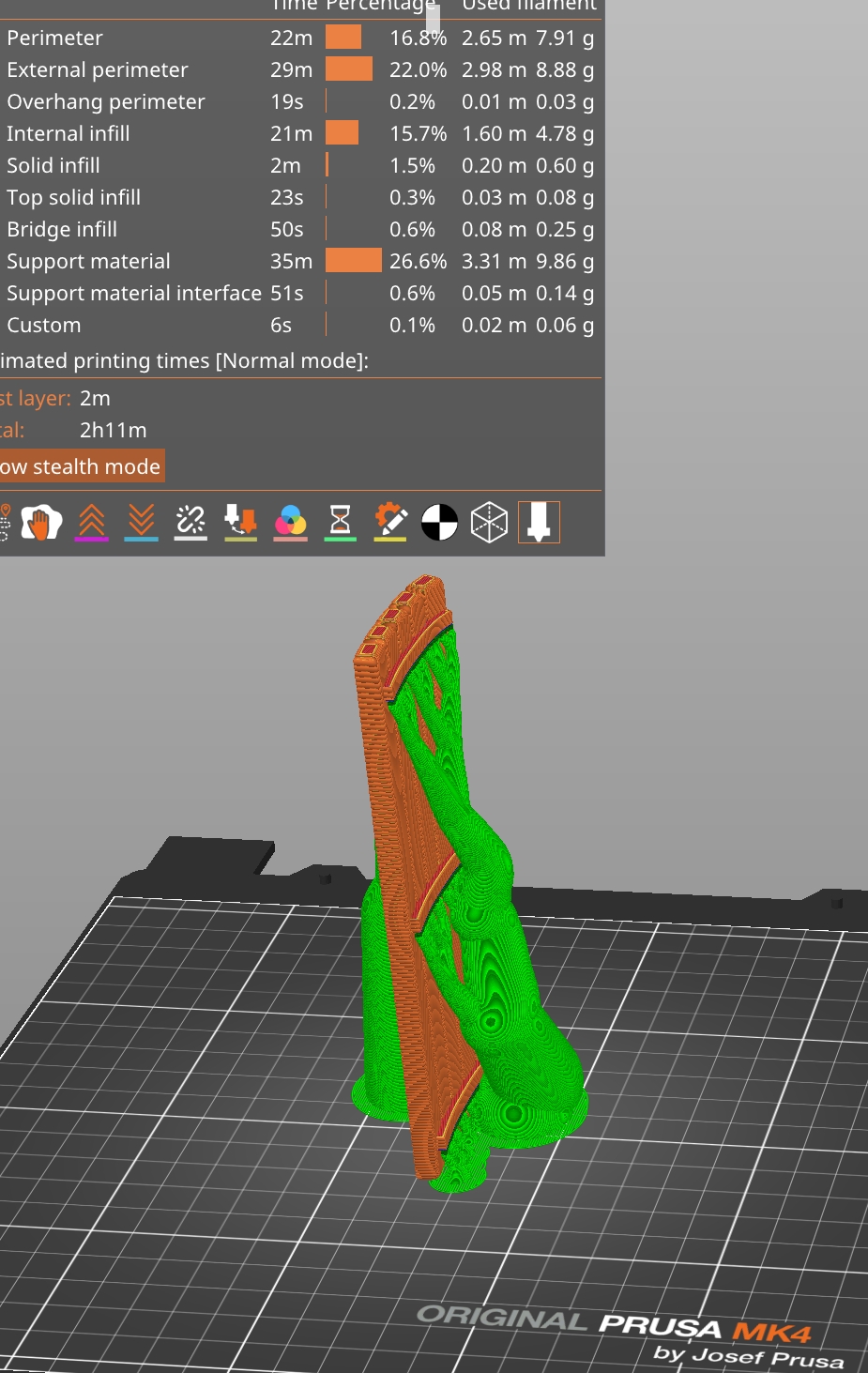The image size is (868, 1373).
Task: Enable travel moves via the highlighted arrow icon
Action: tap(539, 522)
